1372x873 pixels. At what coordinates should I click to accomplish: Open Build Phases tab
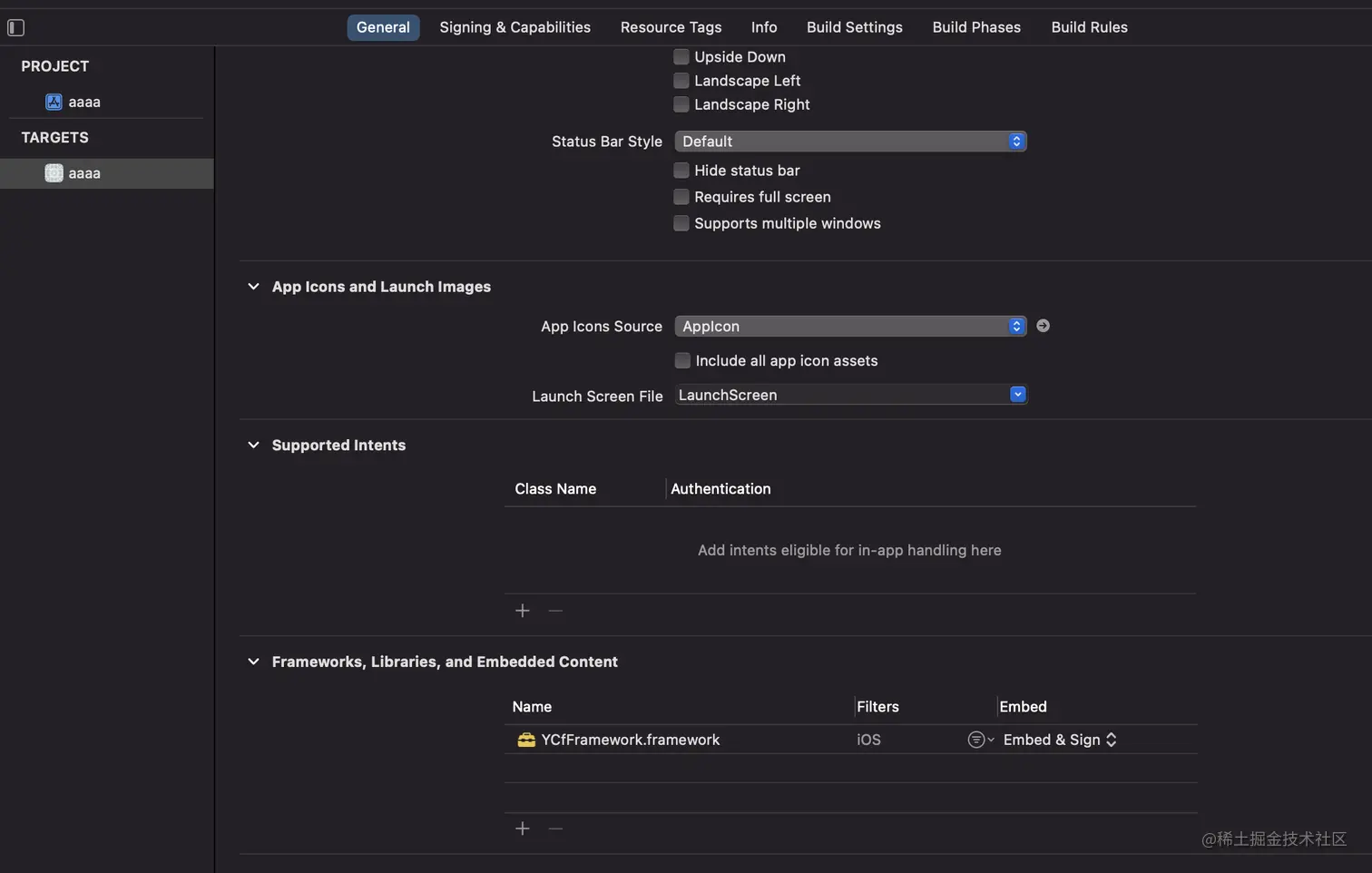tap(976, 27)
